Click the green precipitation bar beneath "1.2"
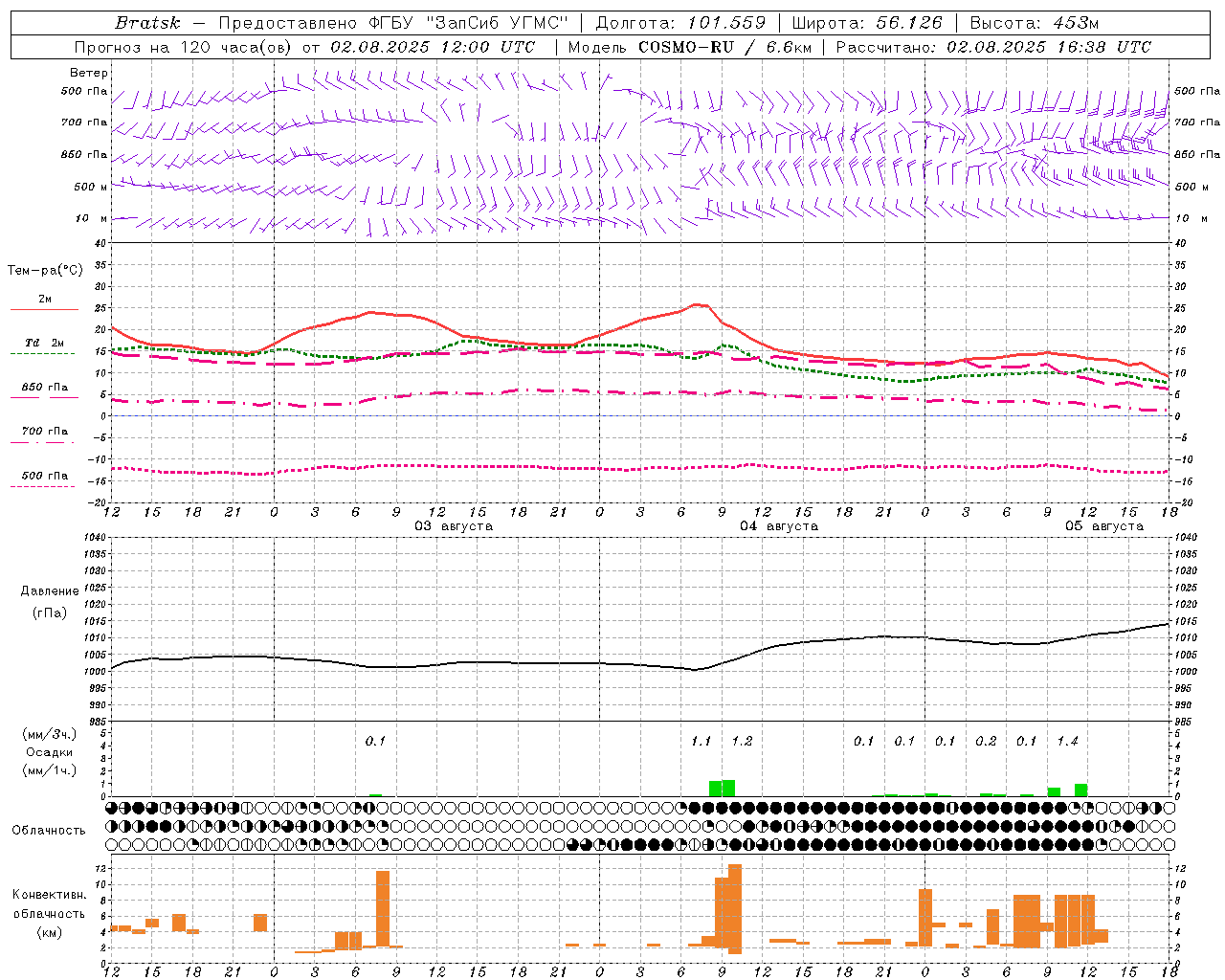The height and width of the screenshot is (980, 1225). [x=728, y=789]
